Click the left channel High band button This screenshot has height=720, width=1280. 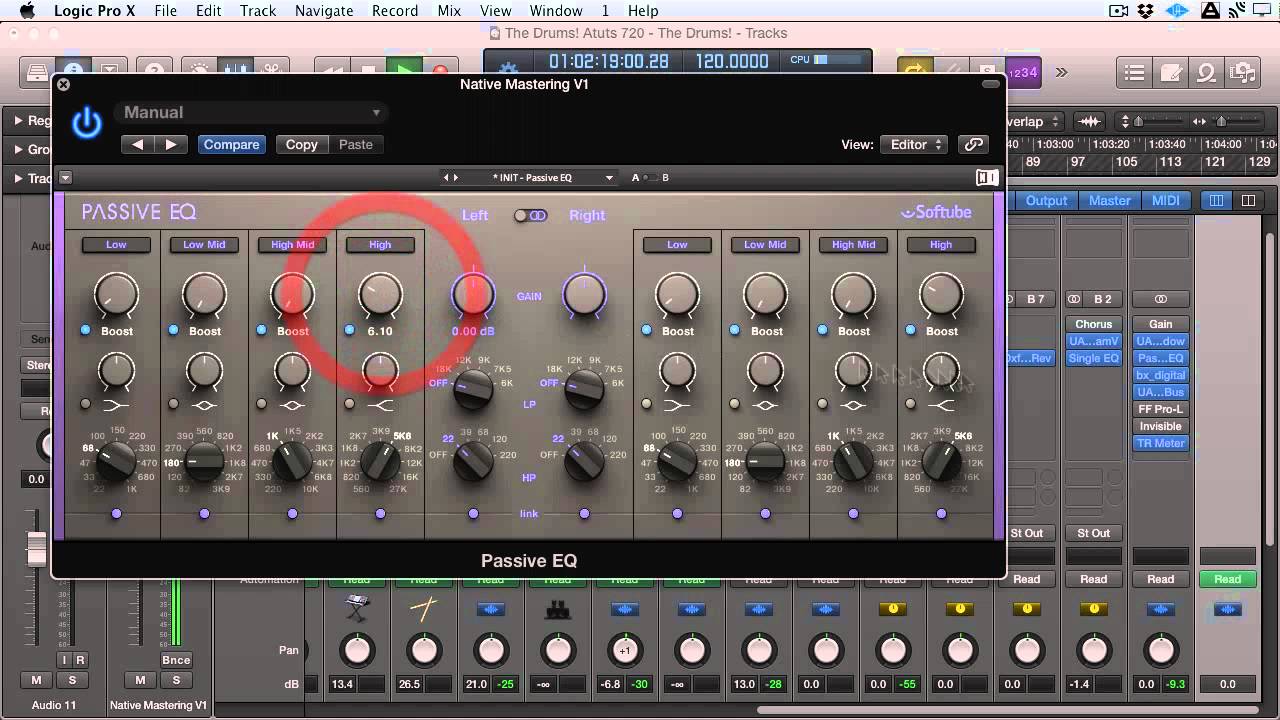pyautogui.click(x=380, y=245)
